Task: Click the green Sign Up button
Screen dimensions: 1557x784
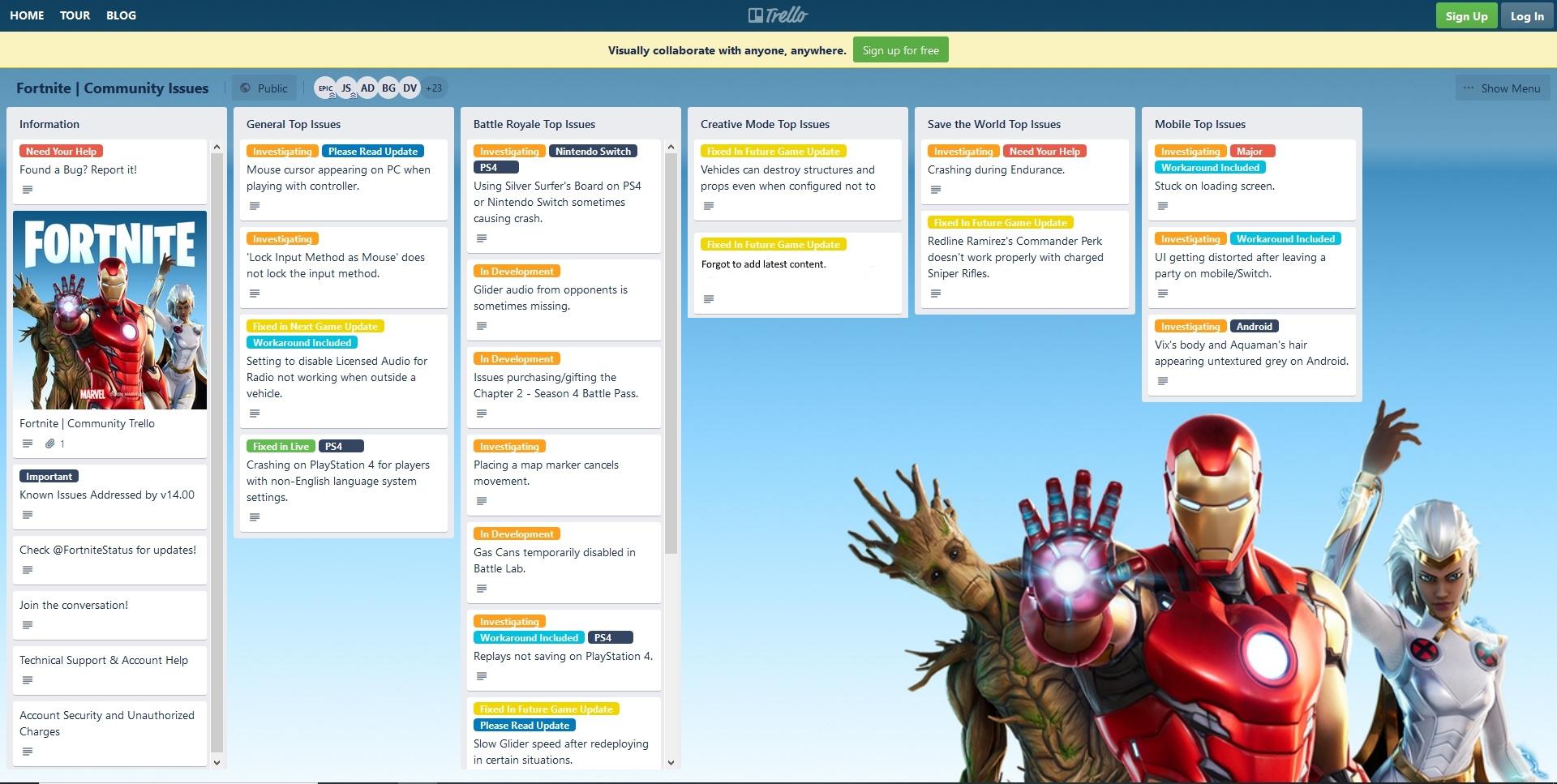Action: 1466,16
